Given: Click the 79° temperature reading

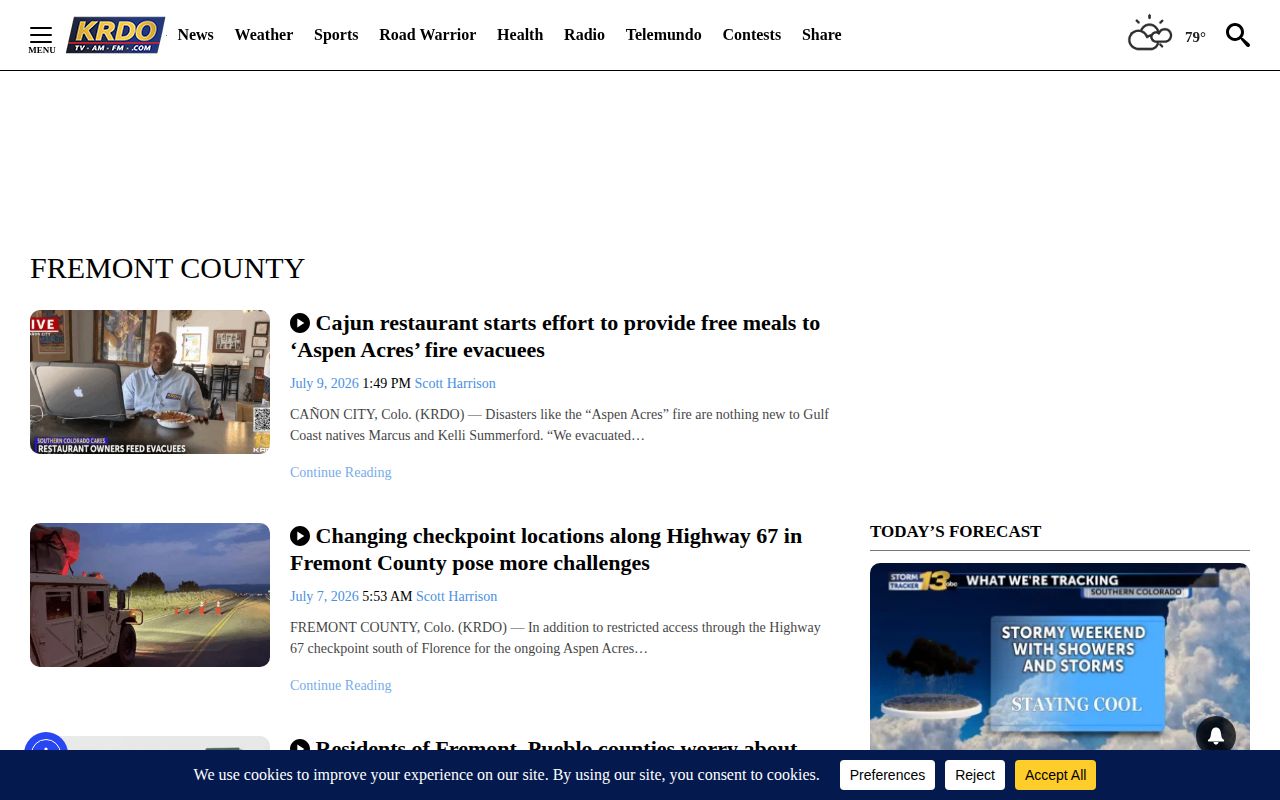Looking at the screenshot, I should coord(1195,37).
